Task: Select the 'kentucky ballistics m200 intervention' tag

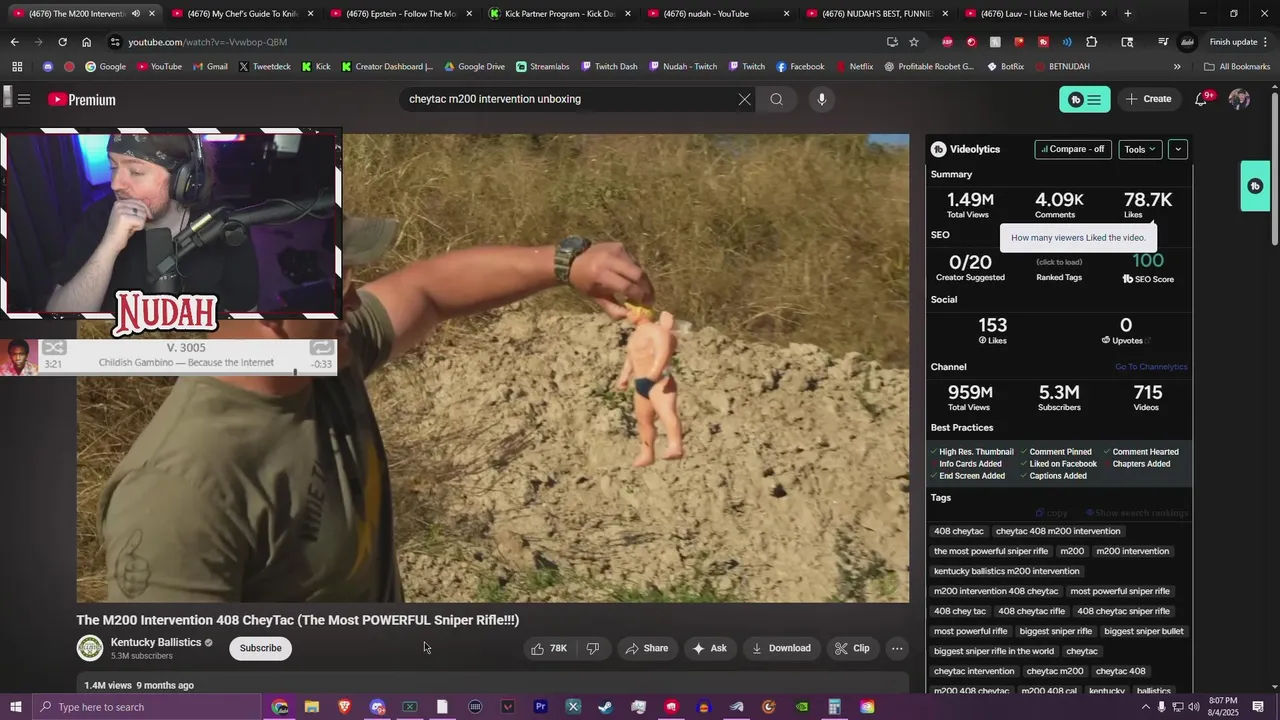Action: [1006, 571]
